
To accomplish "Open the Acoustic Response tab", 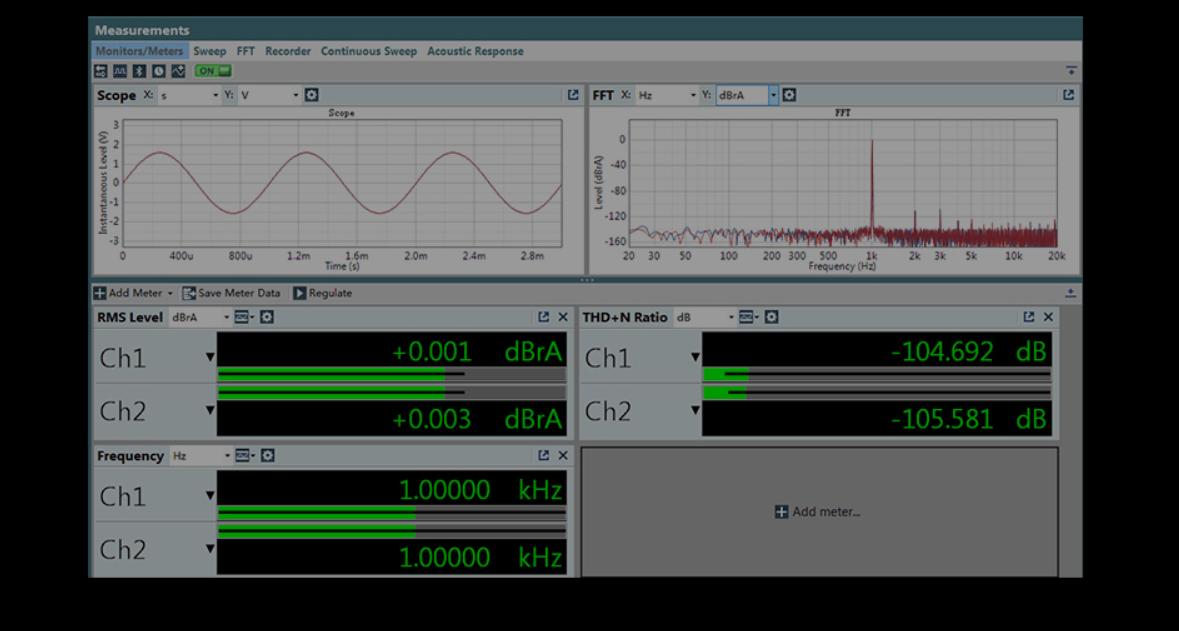I will tap(475, 51).
